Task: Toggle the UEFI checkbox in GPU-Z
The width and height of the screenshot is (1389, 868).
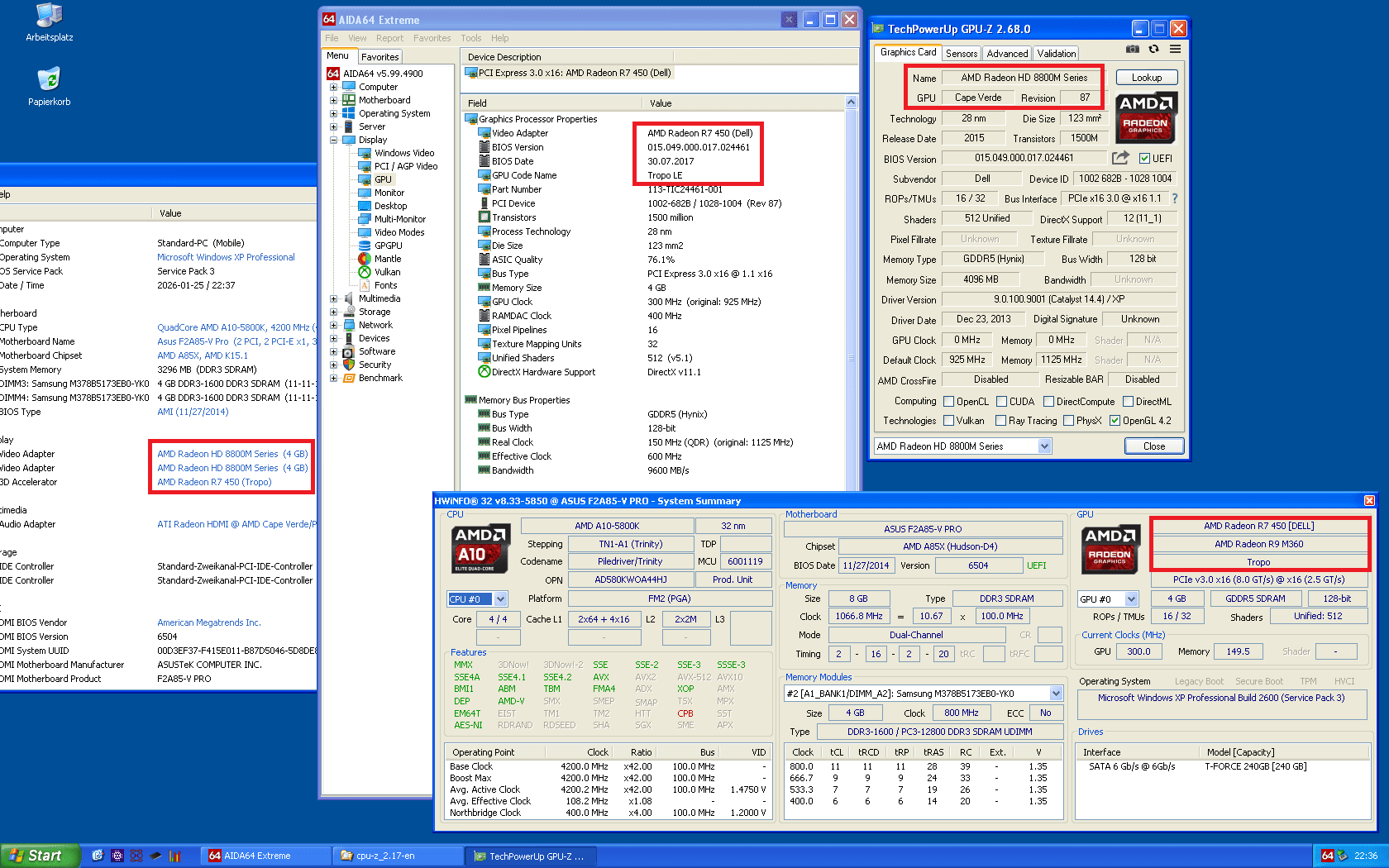Action: click(x=1145, y=159)
